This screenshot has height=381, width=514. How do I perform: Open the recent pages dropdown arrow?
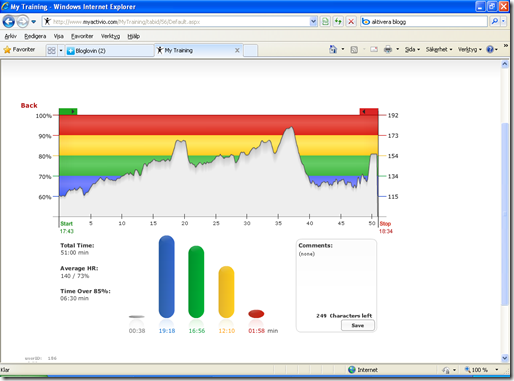click(33, 22)
